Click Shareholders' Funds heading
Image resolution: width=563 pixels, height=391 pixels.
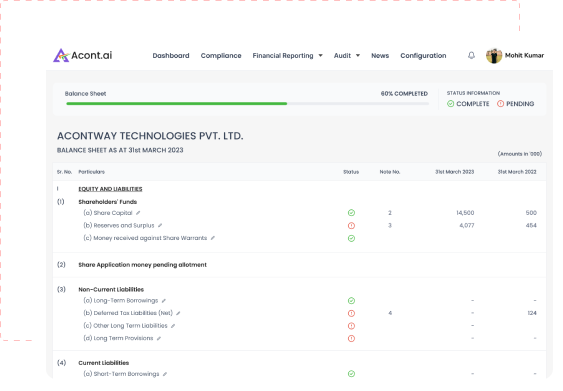(108, 202)
